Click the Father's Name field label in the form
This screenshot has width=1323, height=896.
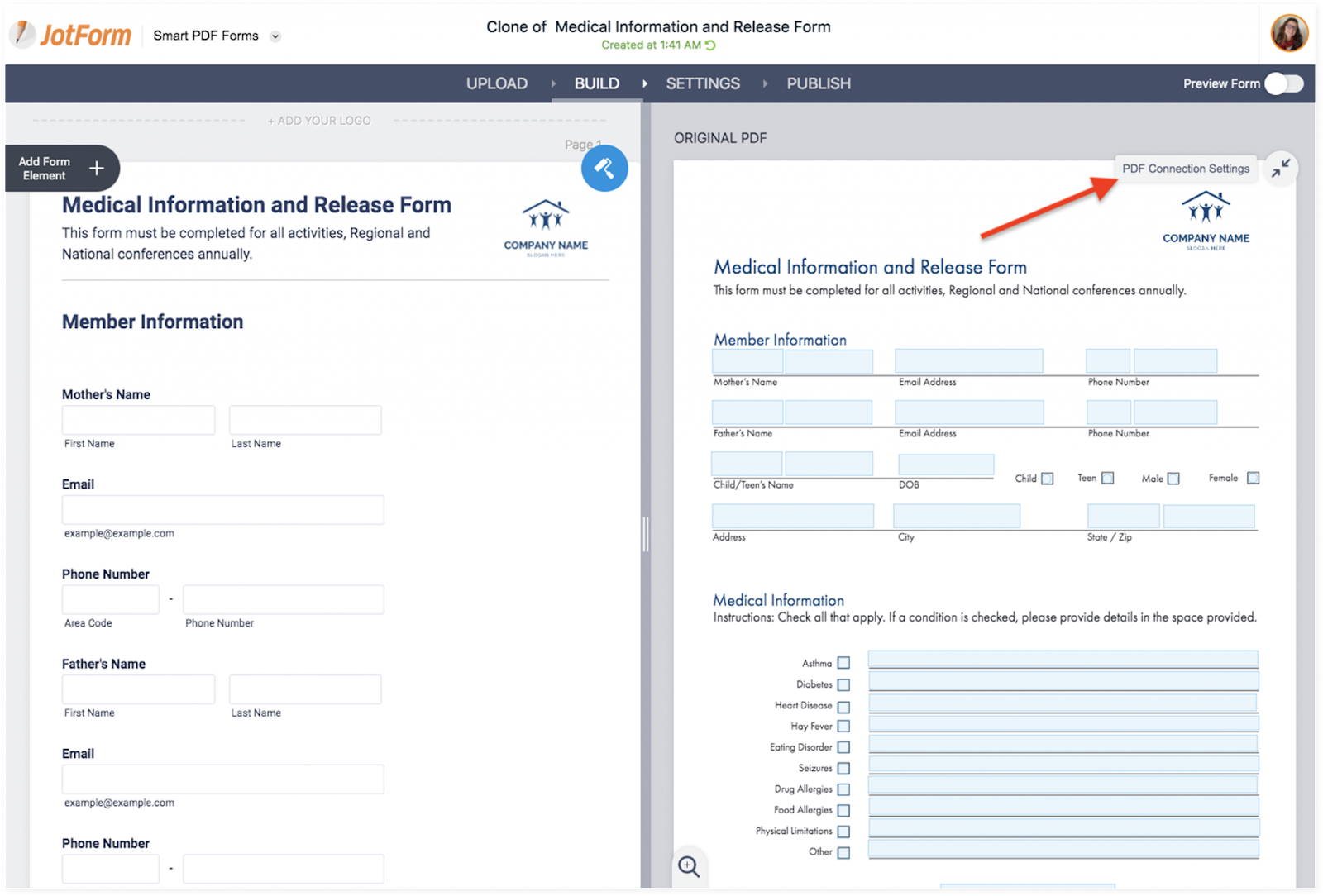[103, 664]
